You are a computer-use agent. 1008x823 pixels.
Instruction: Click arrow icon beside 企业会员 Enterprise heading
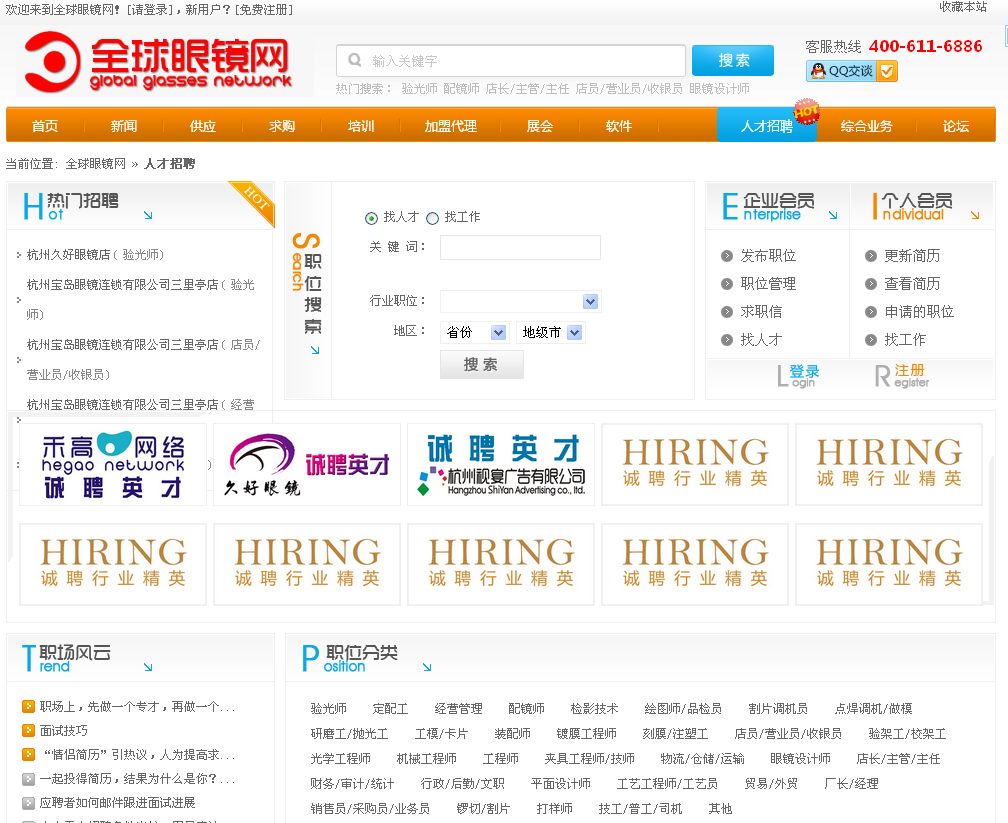tap(832, 215)
